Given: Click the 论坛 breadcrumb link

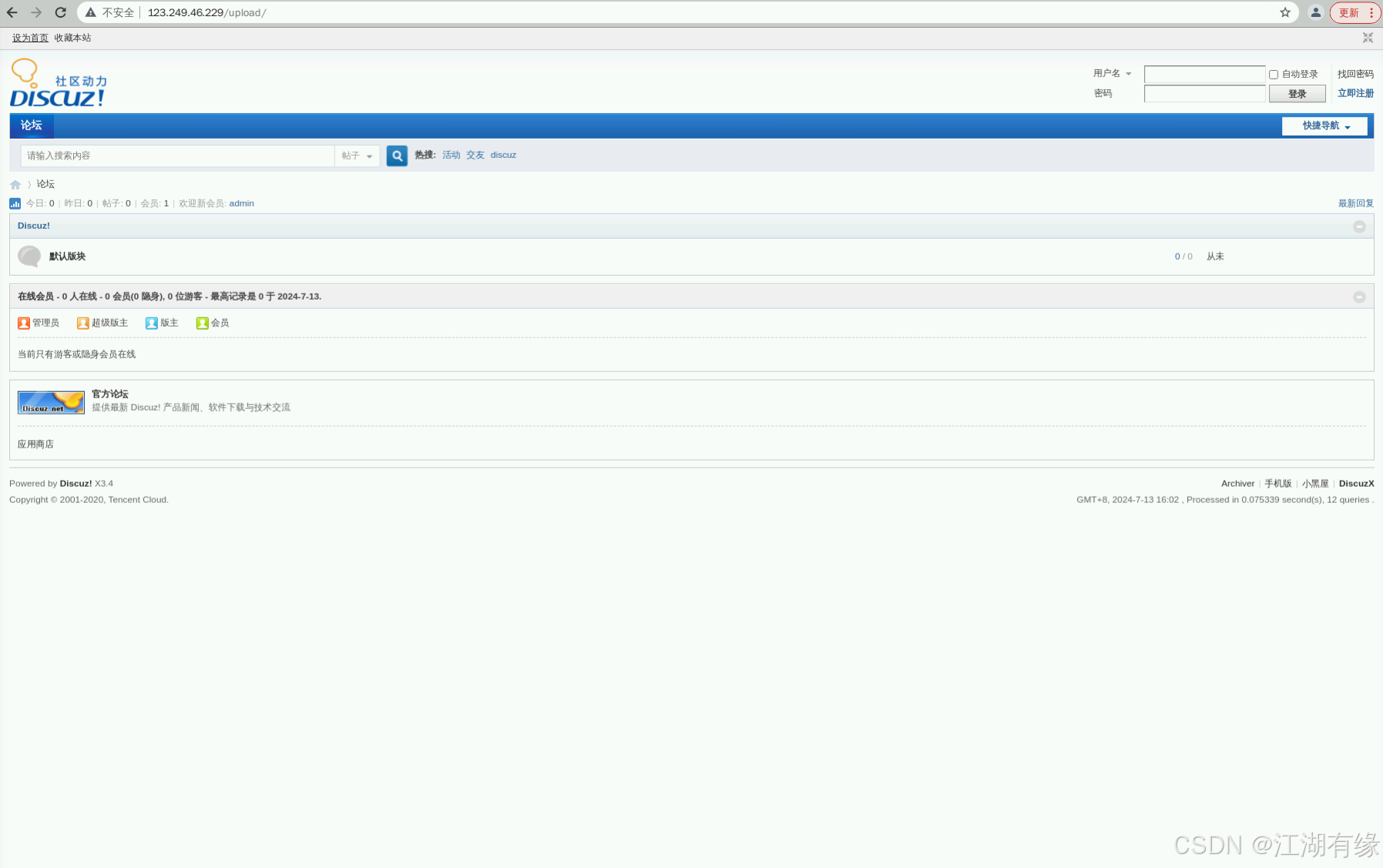Looking at the screenshot, I should pos(45,184).
